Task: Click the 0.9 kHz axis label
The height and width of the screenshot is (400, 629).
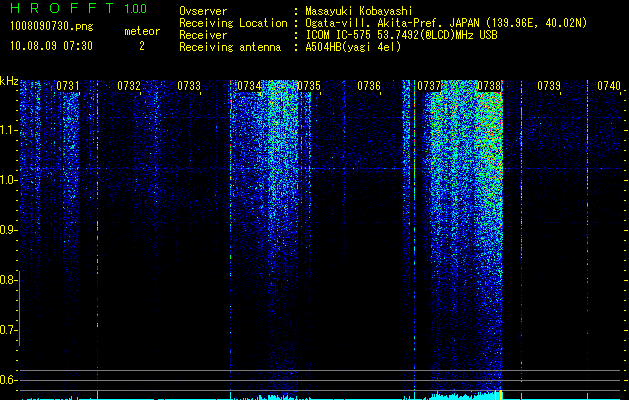Action: click(x=8, y=230)
